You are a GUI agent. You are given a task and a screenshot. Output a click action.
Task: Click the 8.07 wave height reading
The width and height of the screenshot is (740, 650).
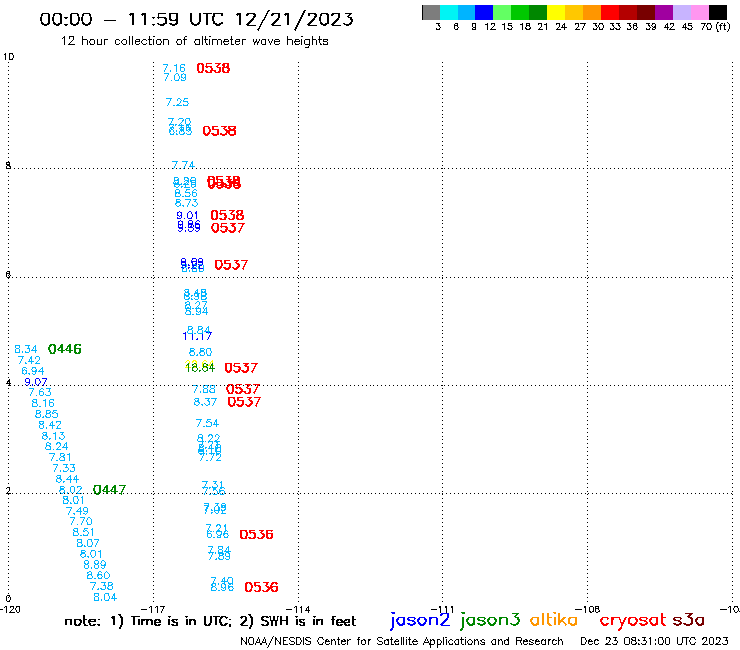(88, 543)
